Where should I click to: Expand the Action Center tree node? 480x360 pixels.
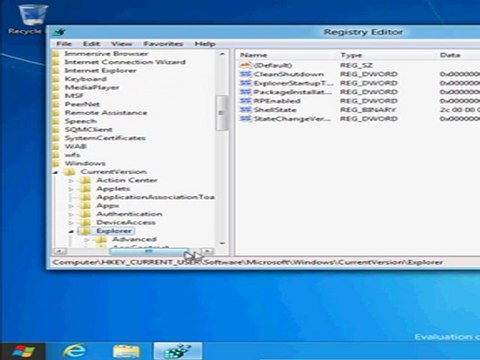click(x=71, y=181)
